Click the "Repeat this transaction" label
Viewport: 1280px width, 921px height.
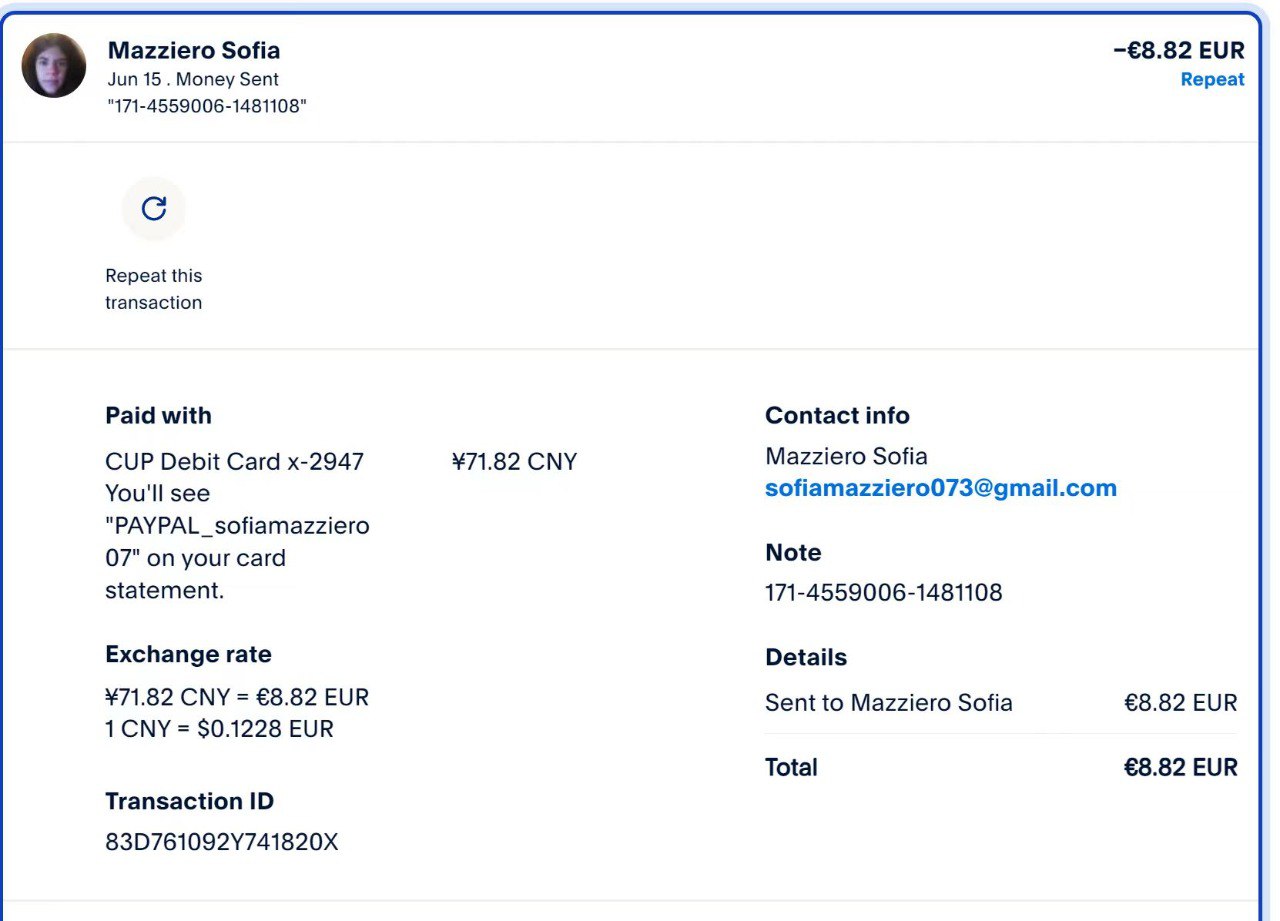pyautogui.click(x=153, y=289)
